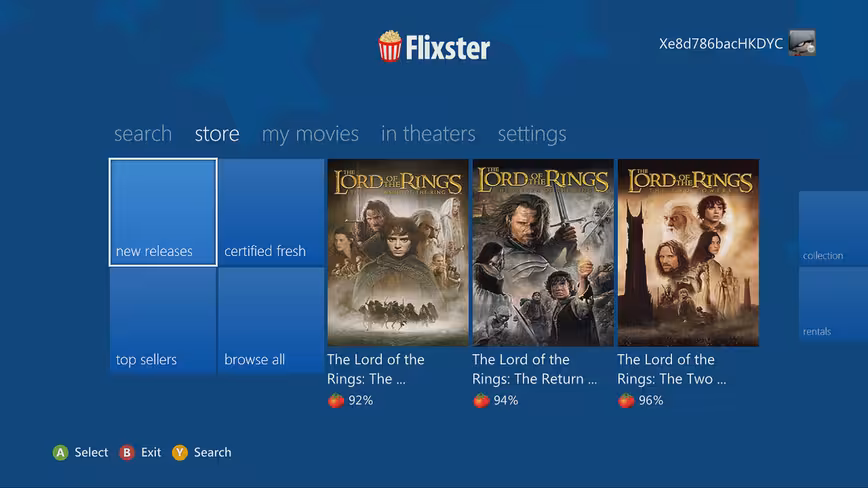This screenshot has height=488, width=868.
Task: Click the username Xe8d786bacHKDYC
Action: [x=721, y=44]
